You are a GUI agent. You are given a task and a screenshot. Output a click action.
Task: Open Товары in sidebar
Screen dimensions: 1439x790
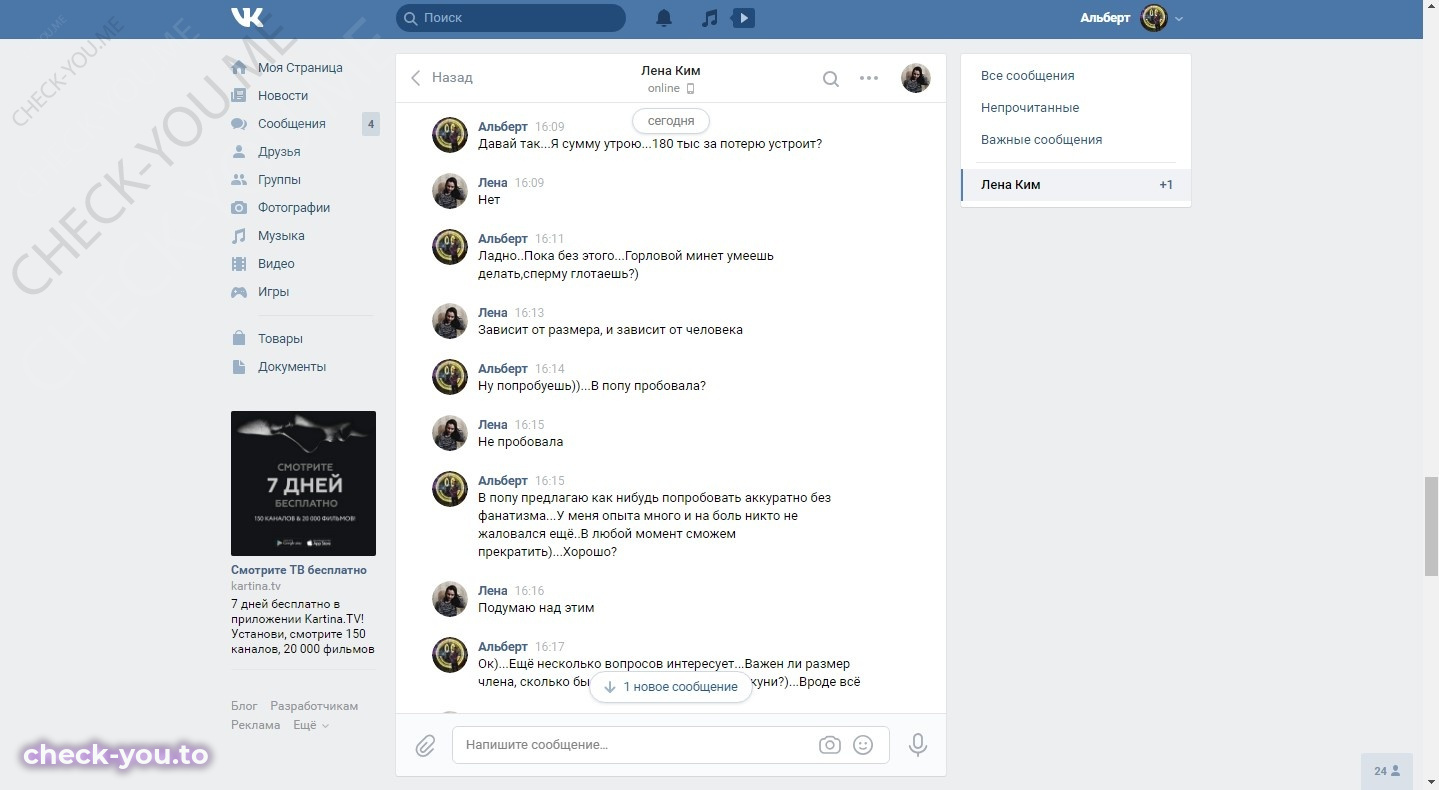(x=280, y=339)
